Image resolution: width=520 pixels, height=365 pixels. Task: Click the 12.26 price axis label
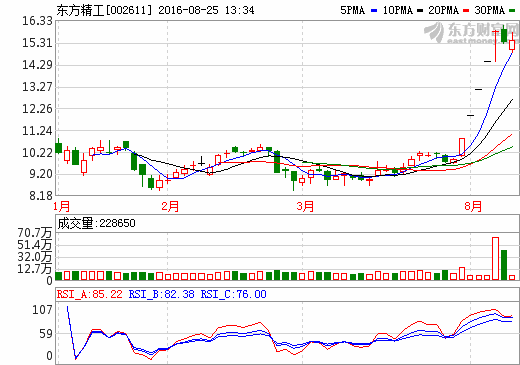pyautogui.click(x=37, y=109)
